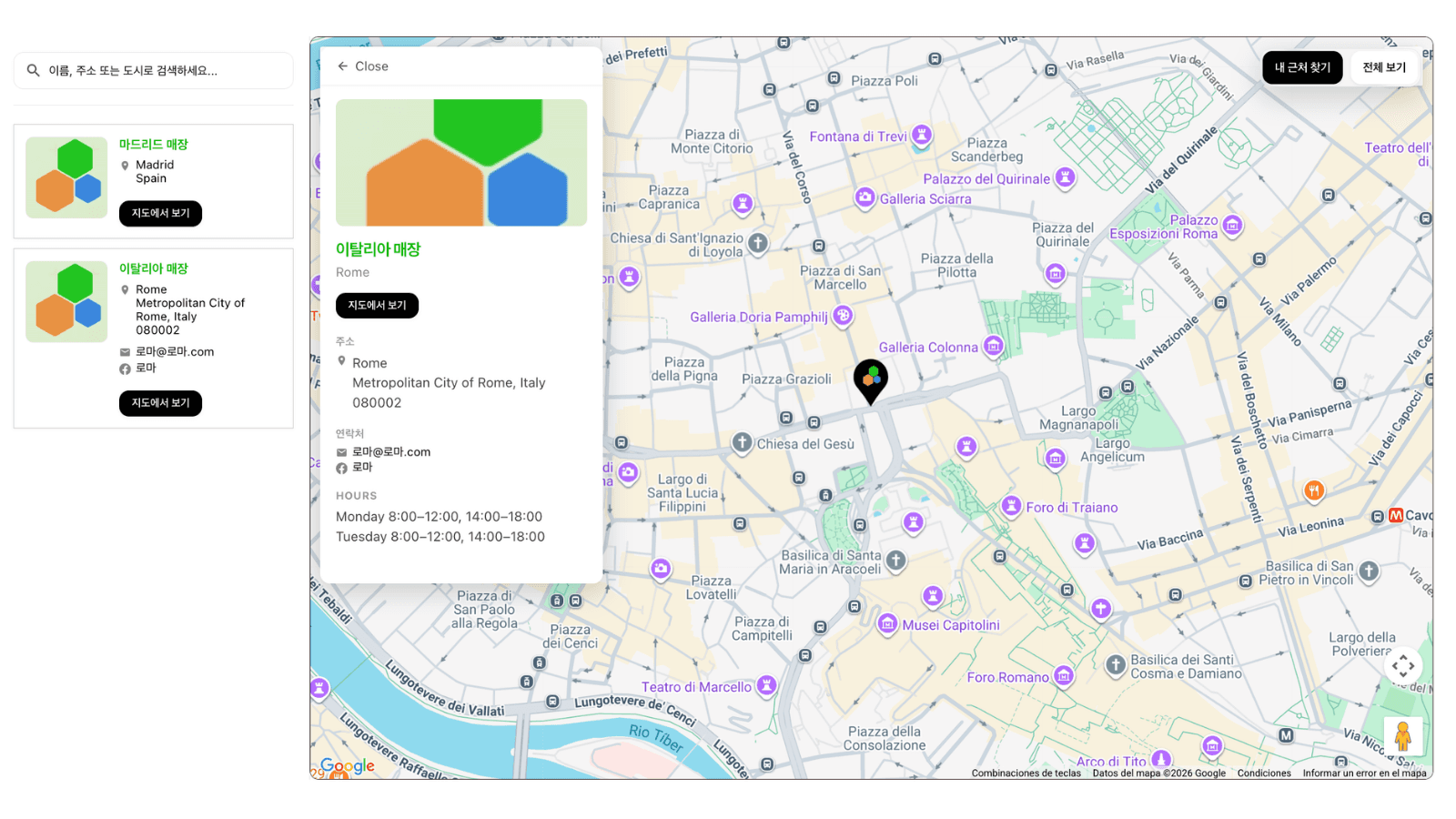Click the Musei Capitolini museum icon
Image resolution: width=1456 pixels, height=819 pixels.
click(887, 623)
